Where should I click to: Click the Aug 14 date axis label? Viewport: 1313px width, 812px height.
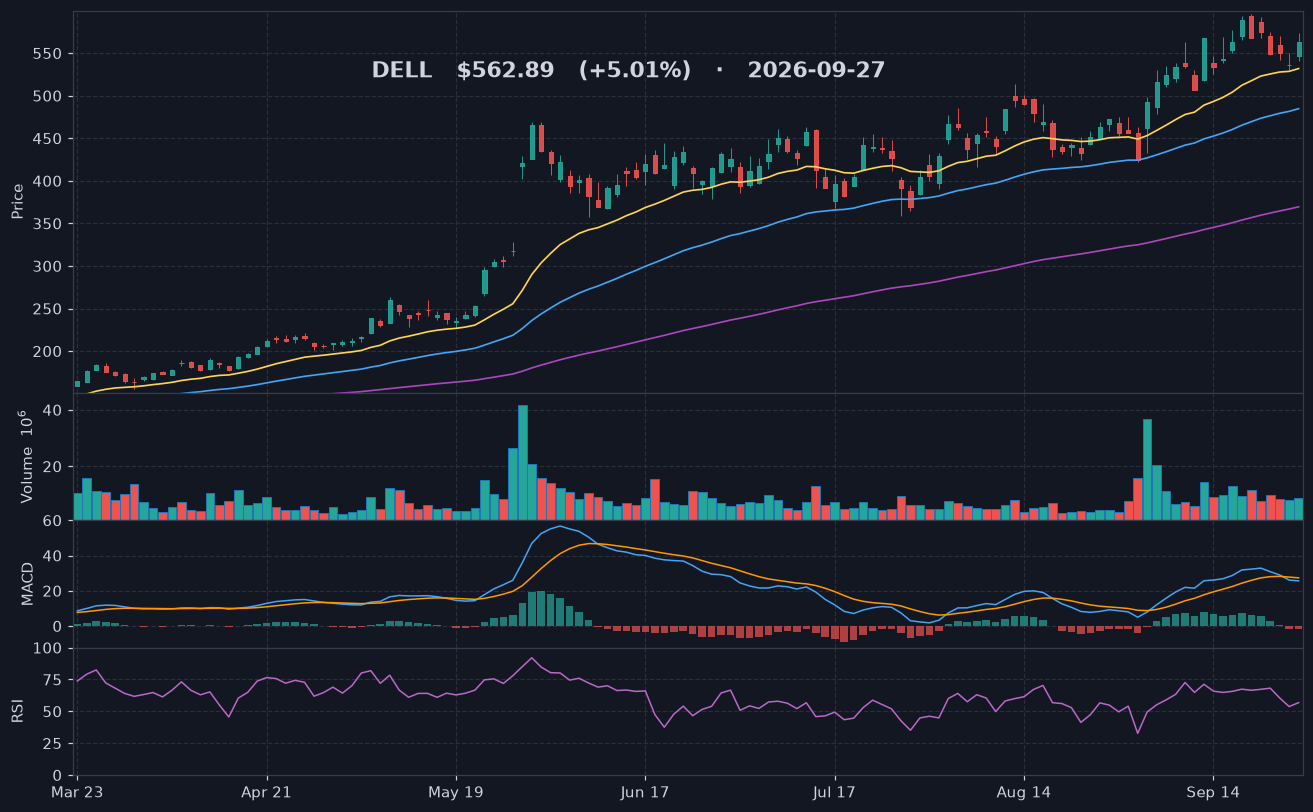coord(1024,792)
